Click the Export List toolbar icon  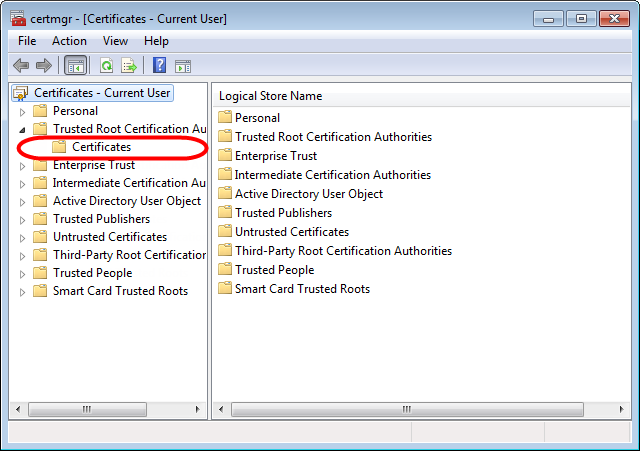[128, 66]
